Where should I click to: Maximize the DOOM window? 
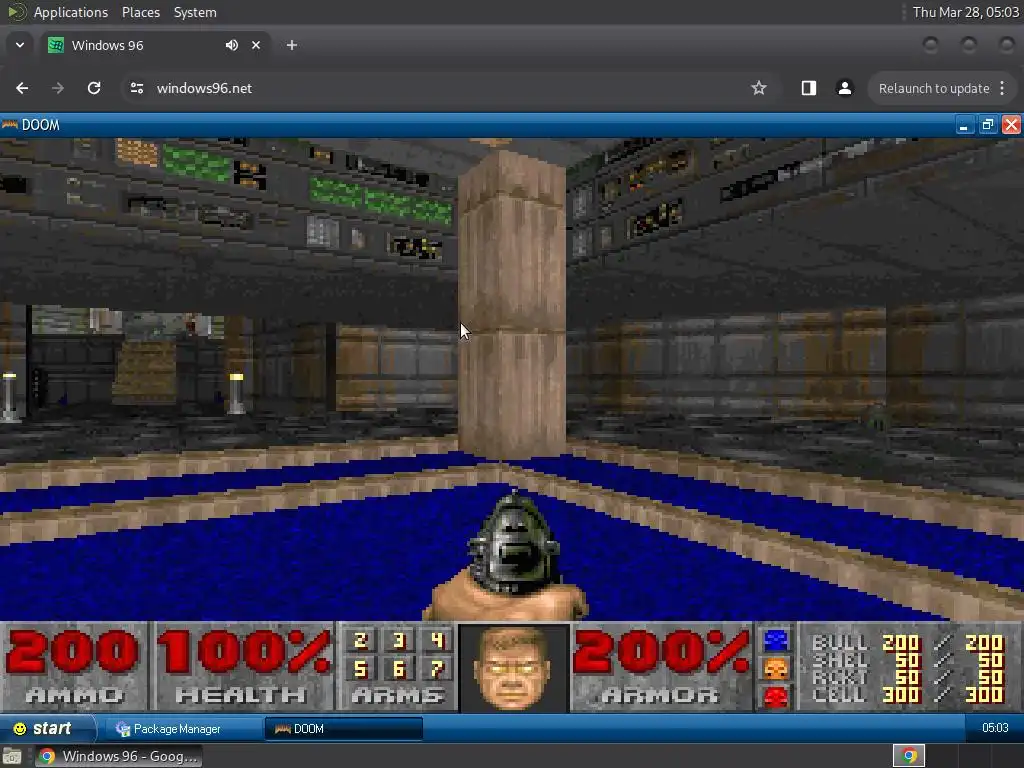click(987, 125)
